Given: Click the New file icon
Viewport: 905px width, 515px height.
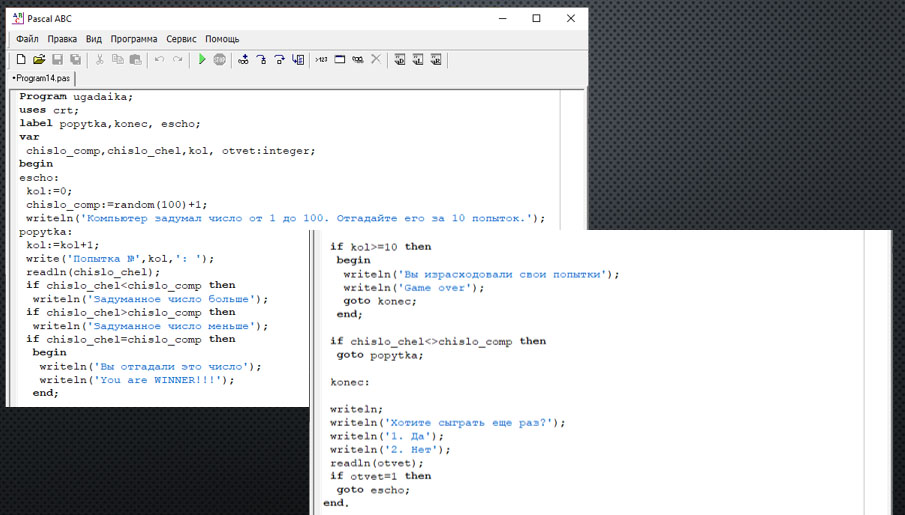Looking at the screenshot, I should [x=21, y=60].
